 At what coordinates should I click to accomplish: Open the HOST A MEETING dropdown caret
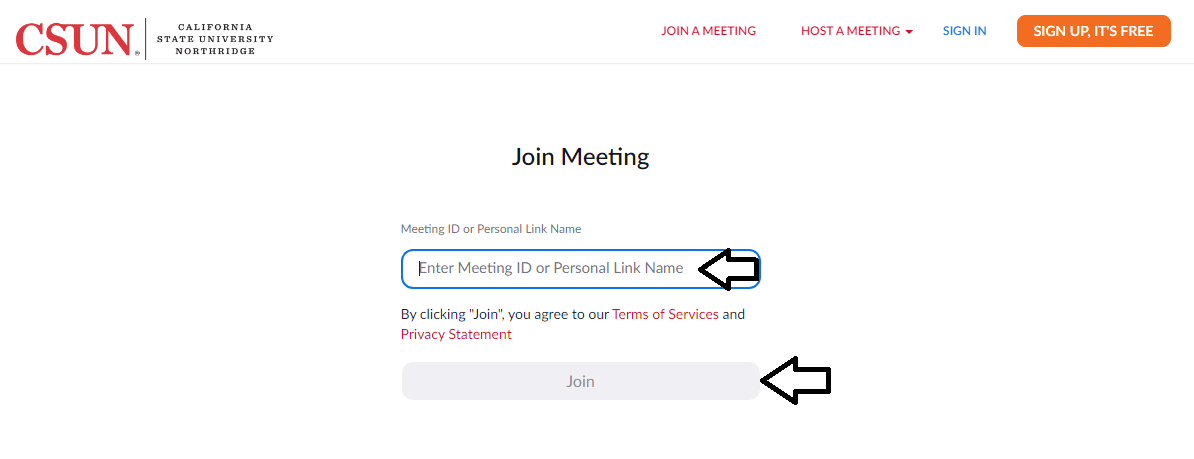click(x=908, y=32)
